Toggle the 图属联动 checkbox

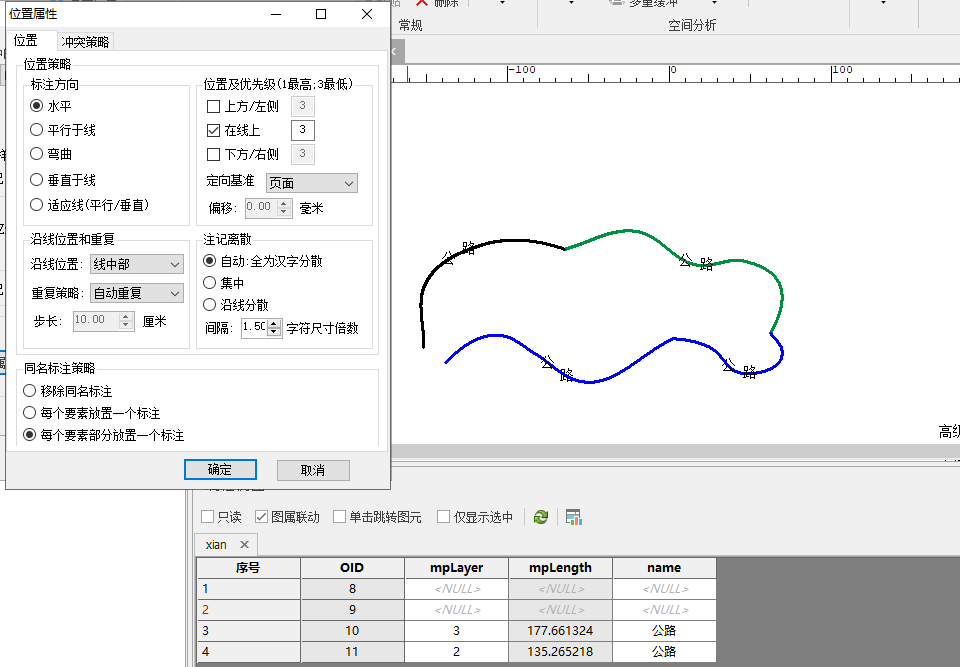point(262,517)
